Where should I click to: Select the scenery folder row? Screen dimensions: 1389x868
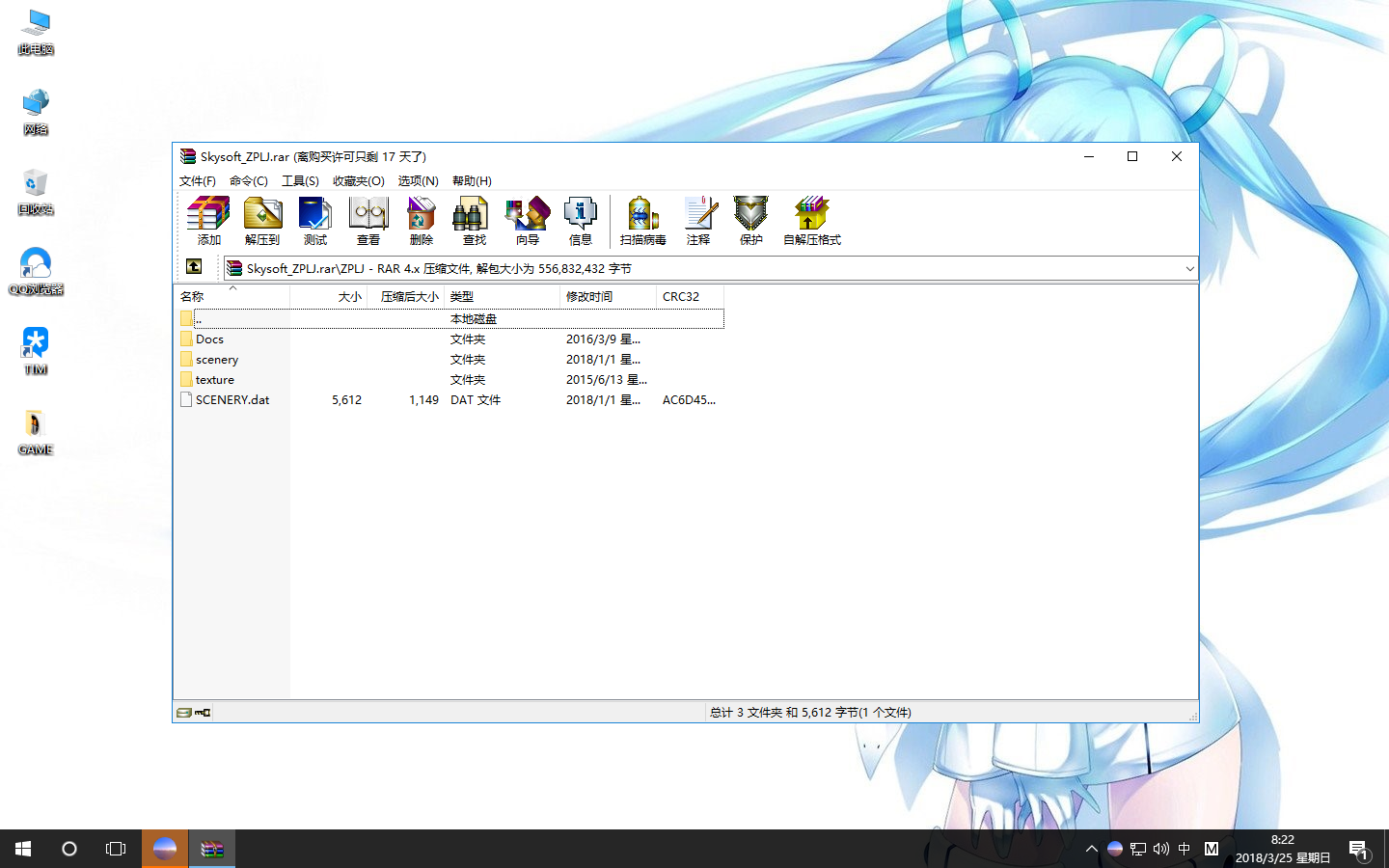(449, 360)
